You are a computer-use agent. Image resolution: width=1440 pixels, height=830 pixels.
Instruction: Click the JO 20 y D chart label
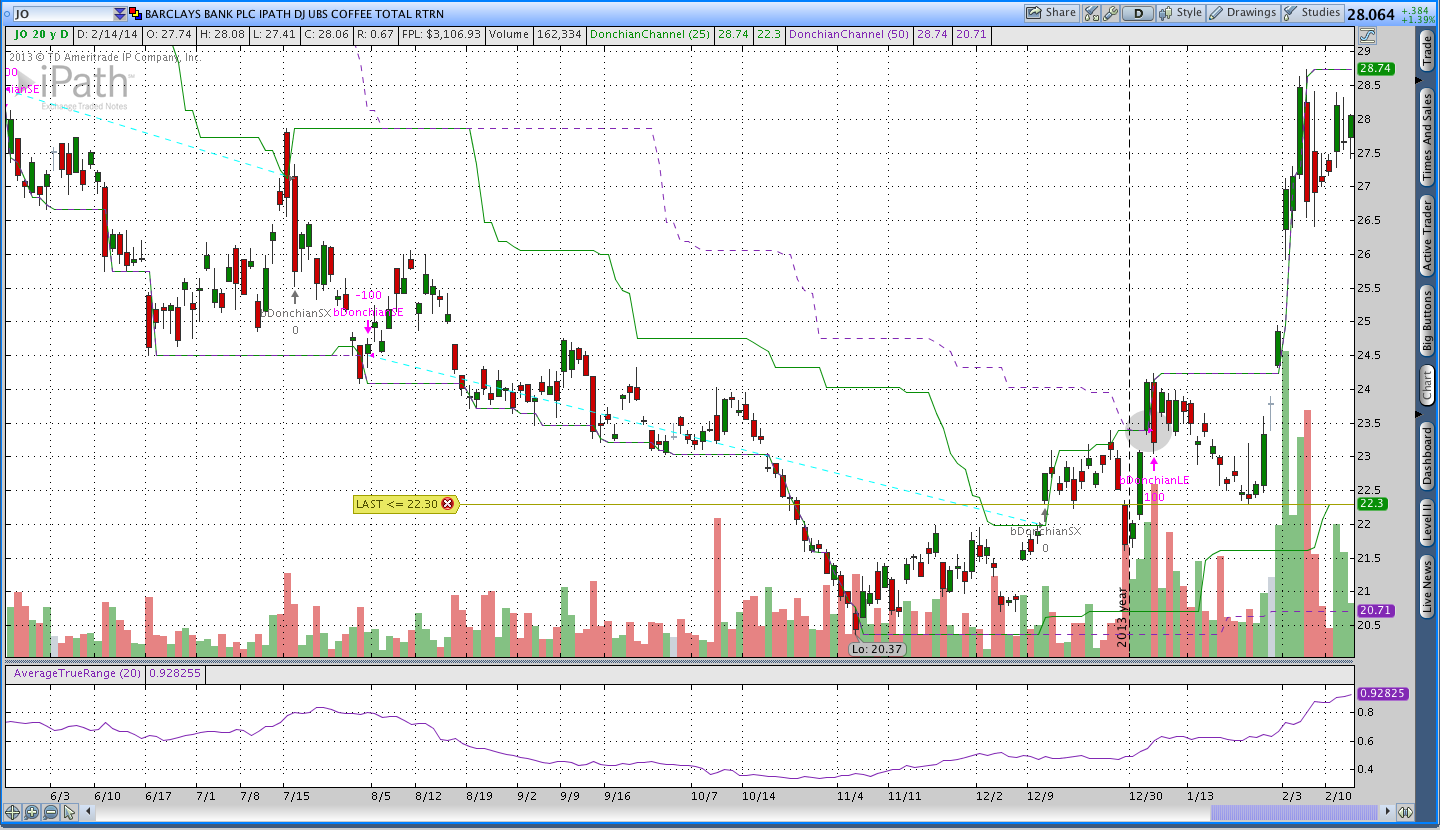pyautogui.click(x=41, y=34)
